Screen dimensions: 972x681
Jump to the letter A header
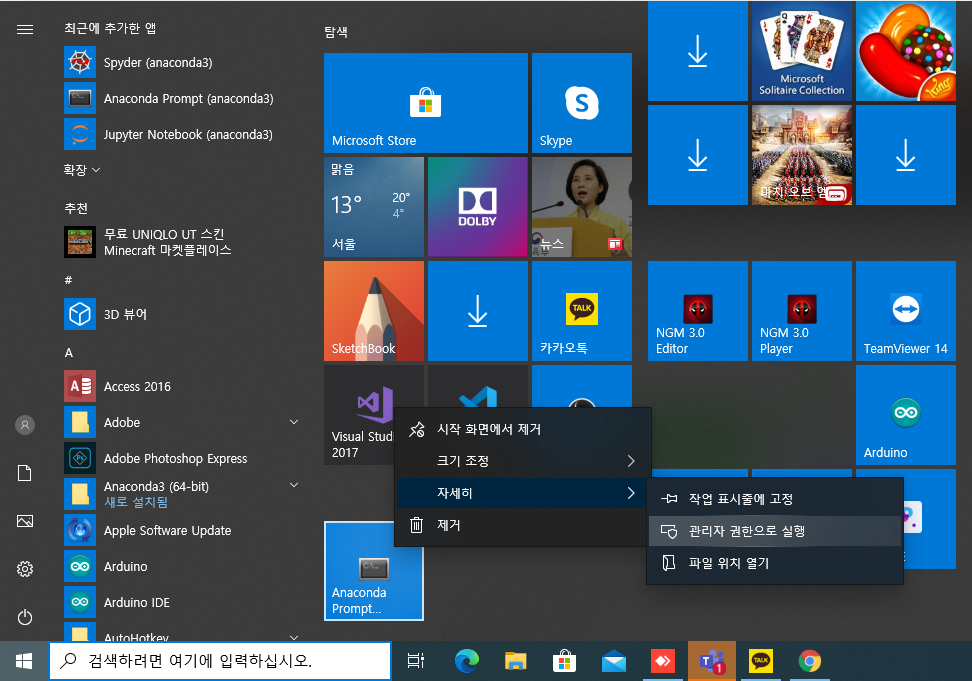69,353
